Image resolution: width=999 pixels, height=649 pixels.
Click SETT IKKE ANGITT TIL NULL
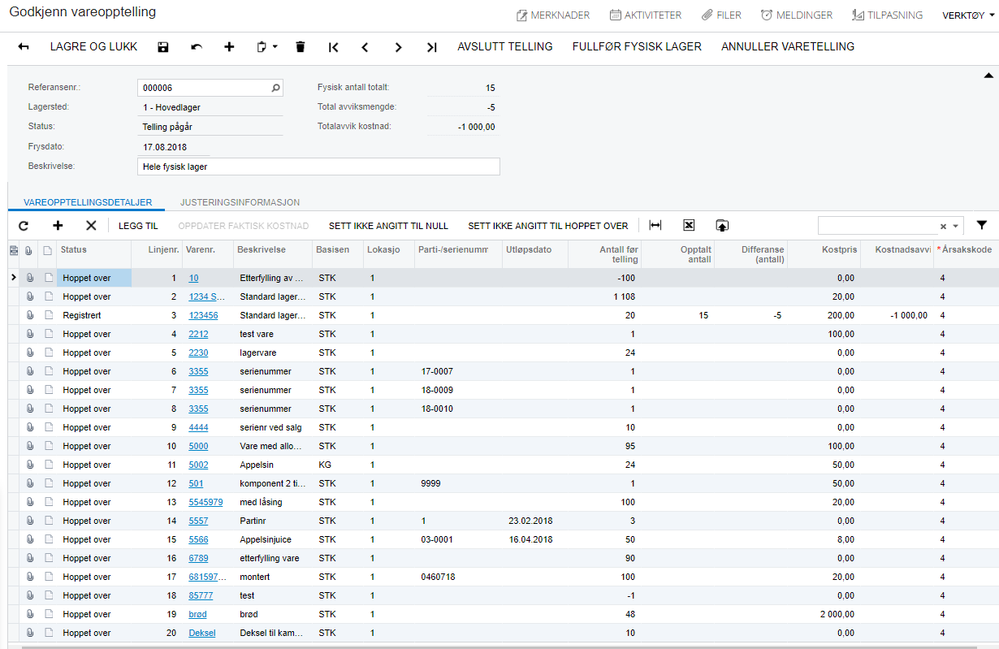(388, 226)
